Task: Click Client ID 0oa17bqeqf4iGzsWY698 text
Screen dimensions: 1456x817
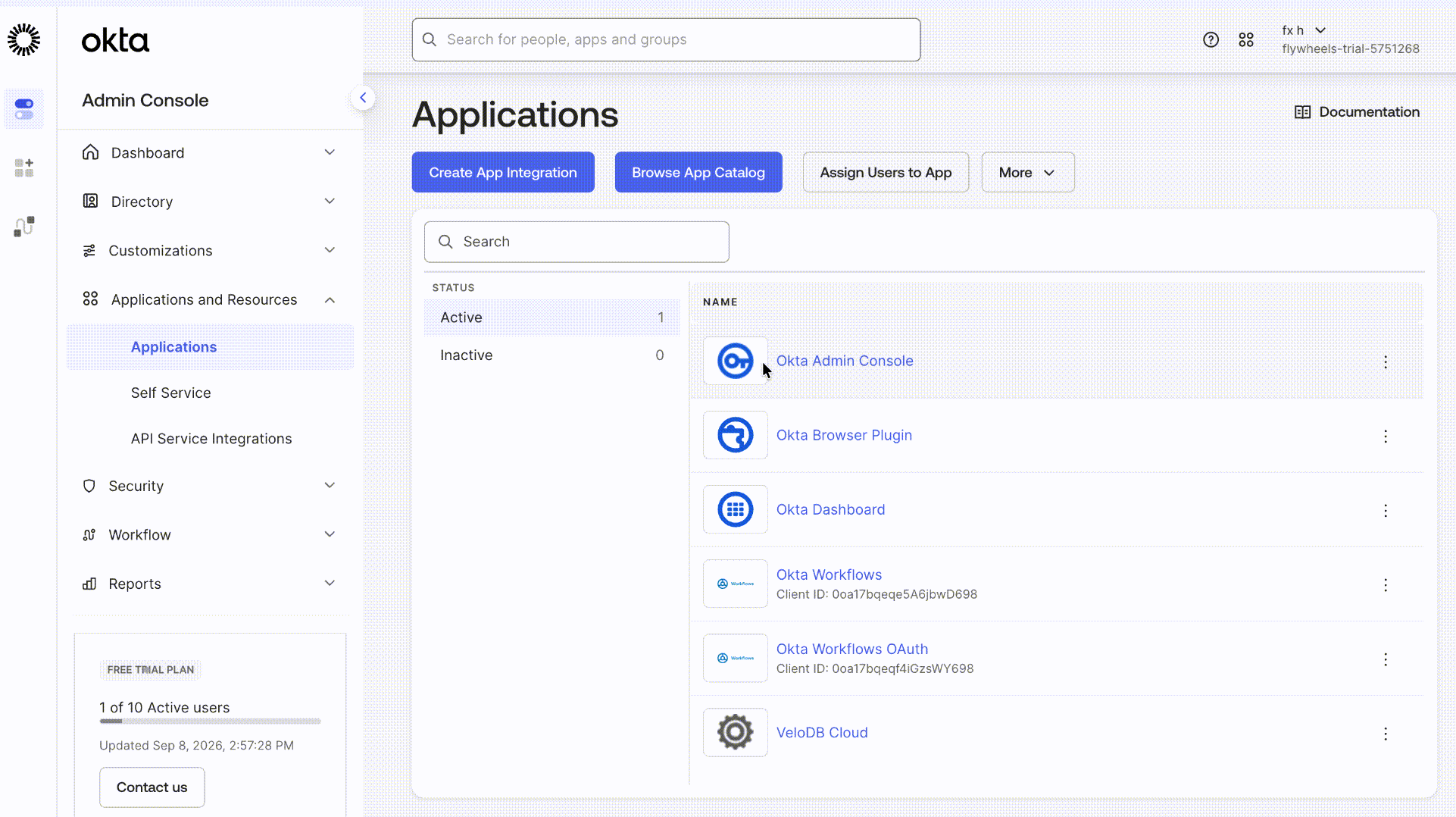Action: (875, 669)
